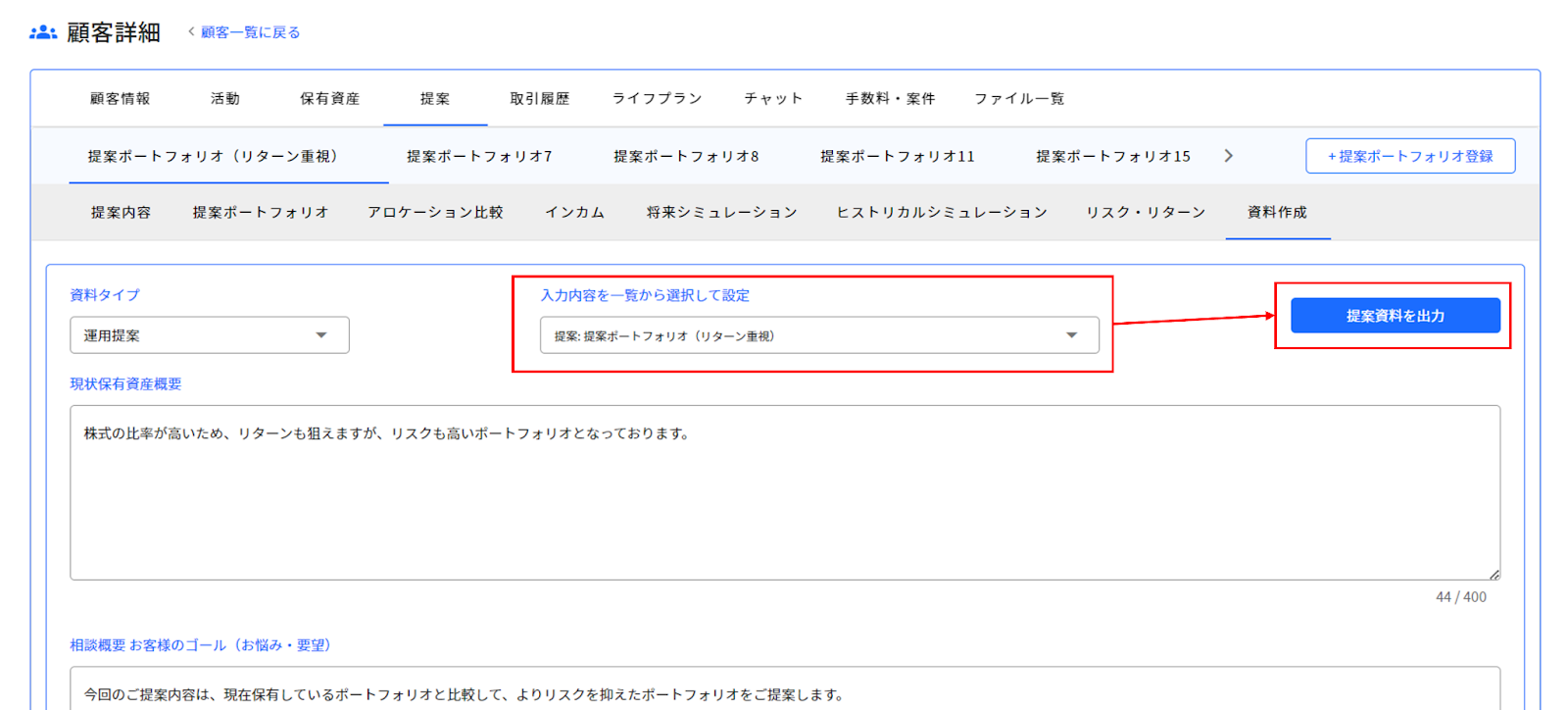Select the 資料作成 sub-tab
The width and height of the screenshot is (1568, 710).
pos(1277,212)
